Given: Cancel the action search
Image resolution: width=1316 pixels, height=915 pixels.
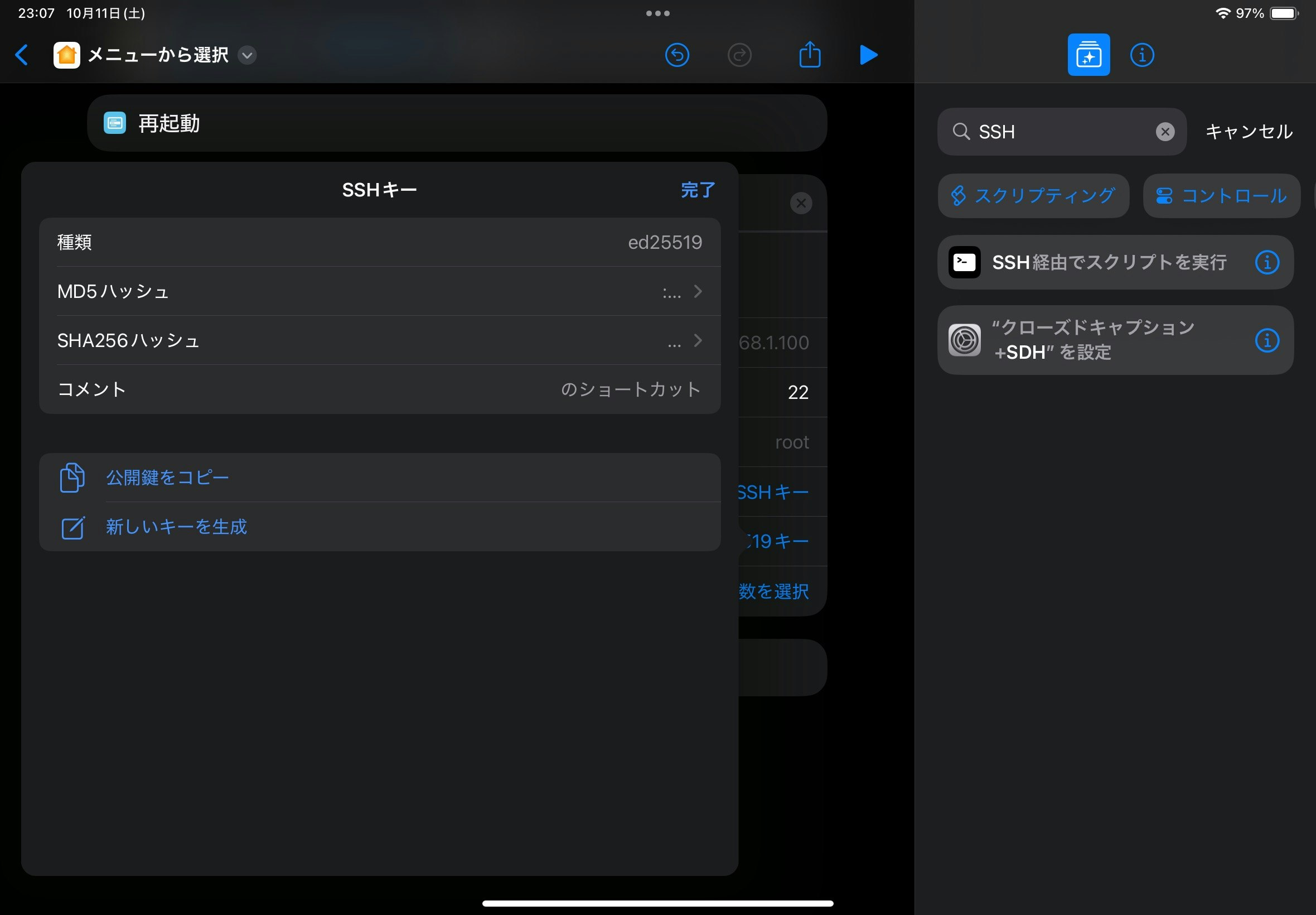Looking at the screenshot, I should tap(1249, 132).
